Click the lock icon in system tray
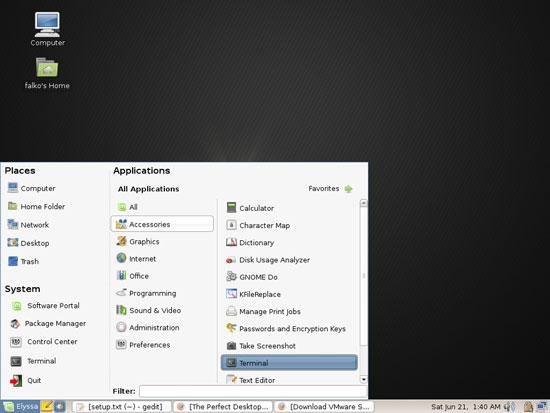Screen dimensions: 550x413 528,407
